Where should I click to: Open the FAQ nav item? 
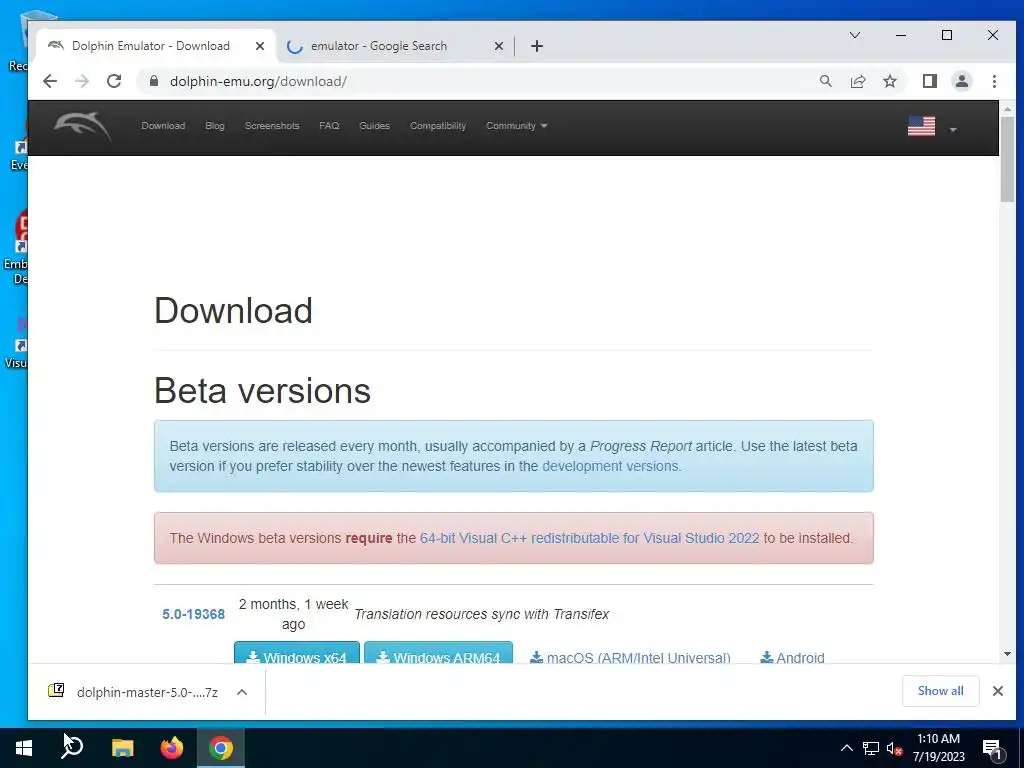click(329, 126)
